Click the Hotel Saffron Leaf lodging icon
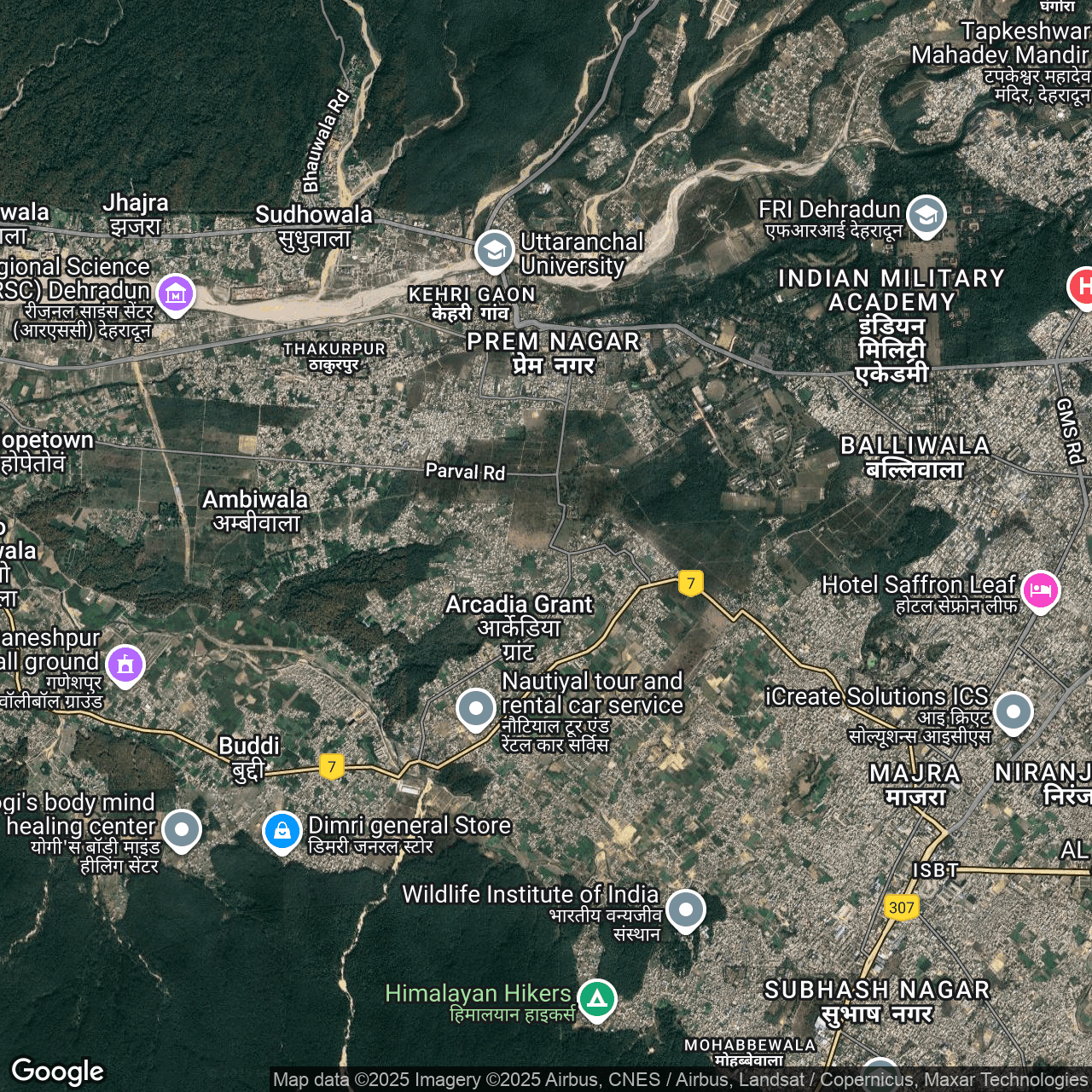Viewport: 1092px width, 1092px height. (1040, 590)
